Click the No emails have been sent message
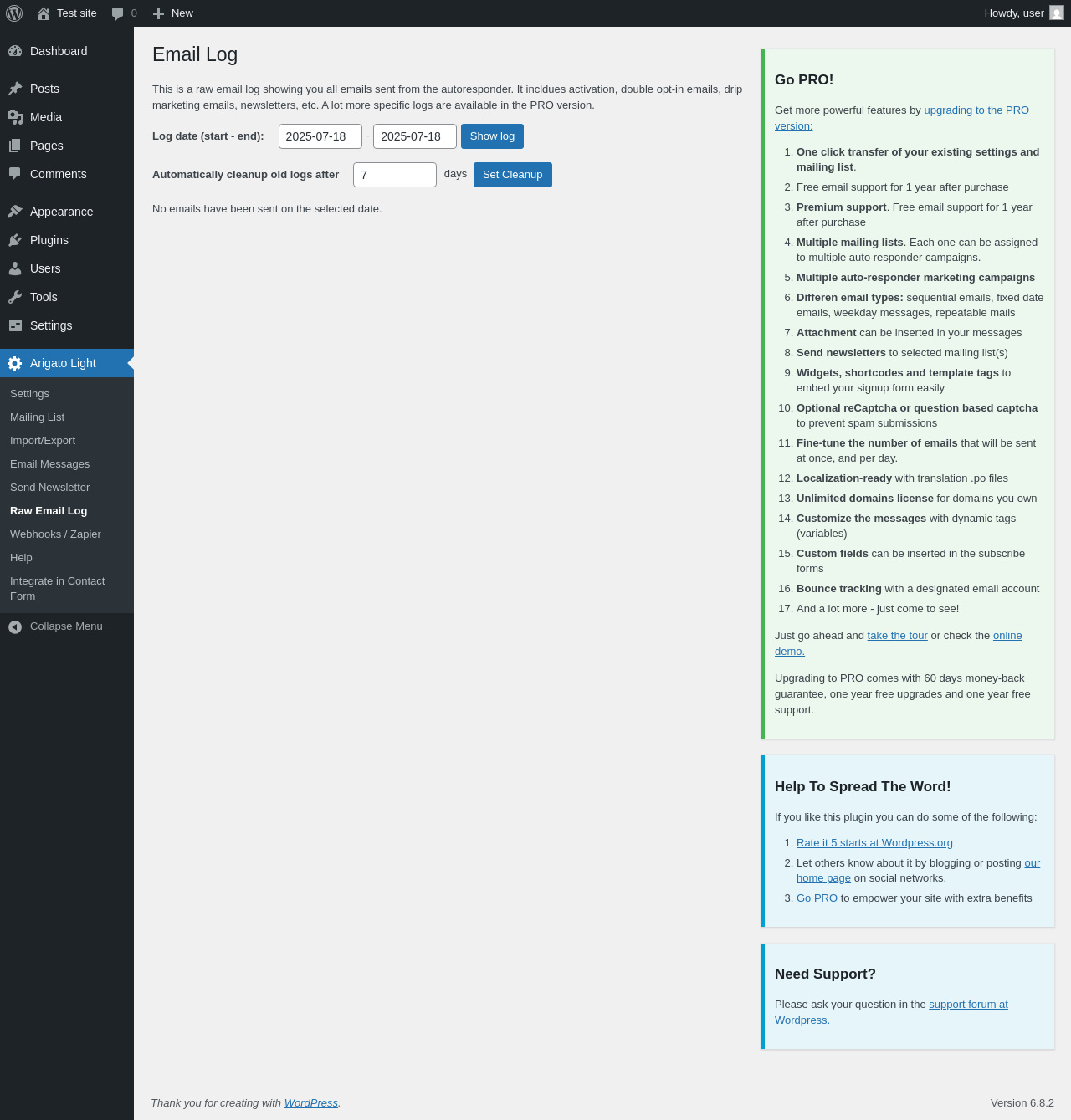The width and height of the screenshot is (1071, 1120). pyautogui.click(x=267, y=209)
